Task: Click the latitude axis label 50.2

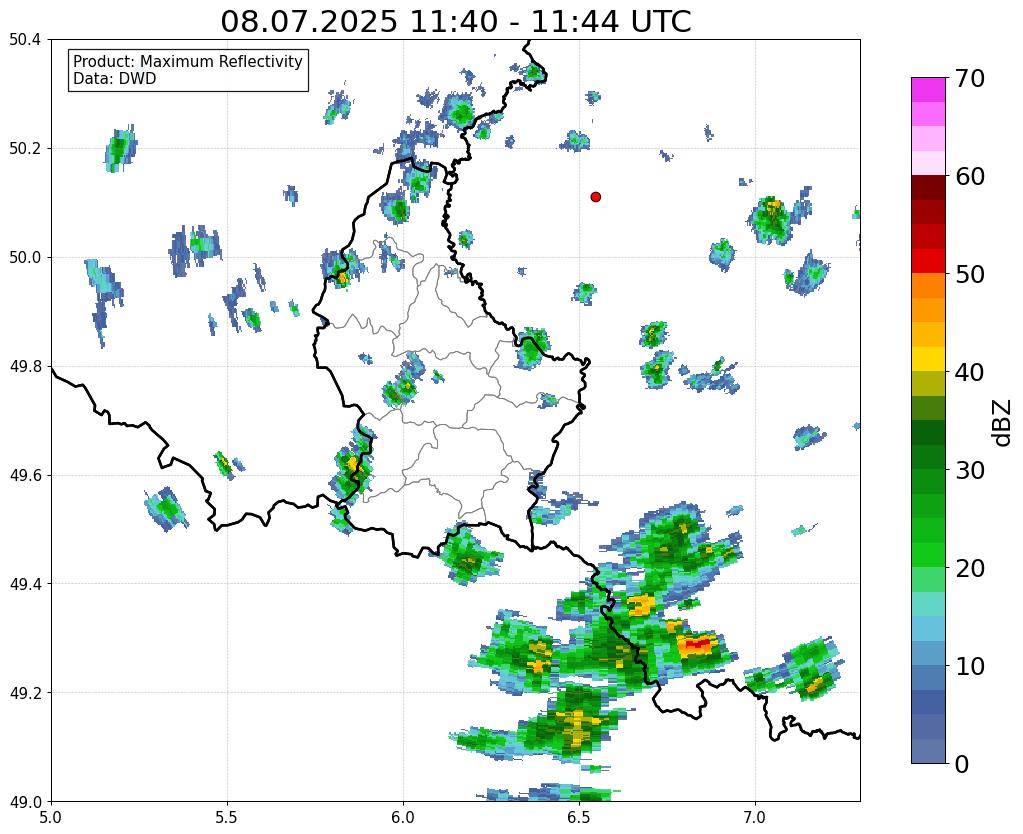Action: (25, 149)
